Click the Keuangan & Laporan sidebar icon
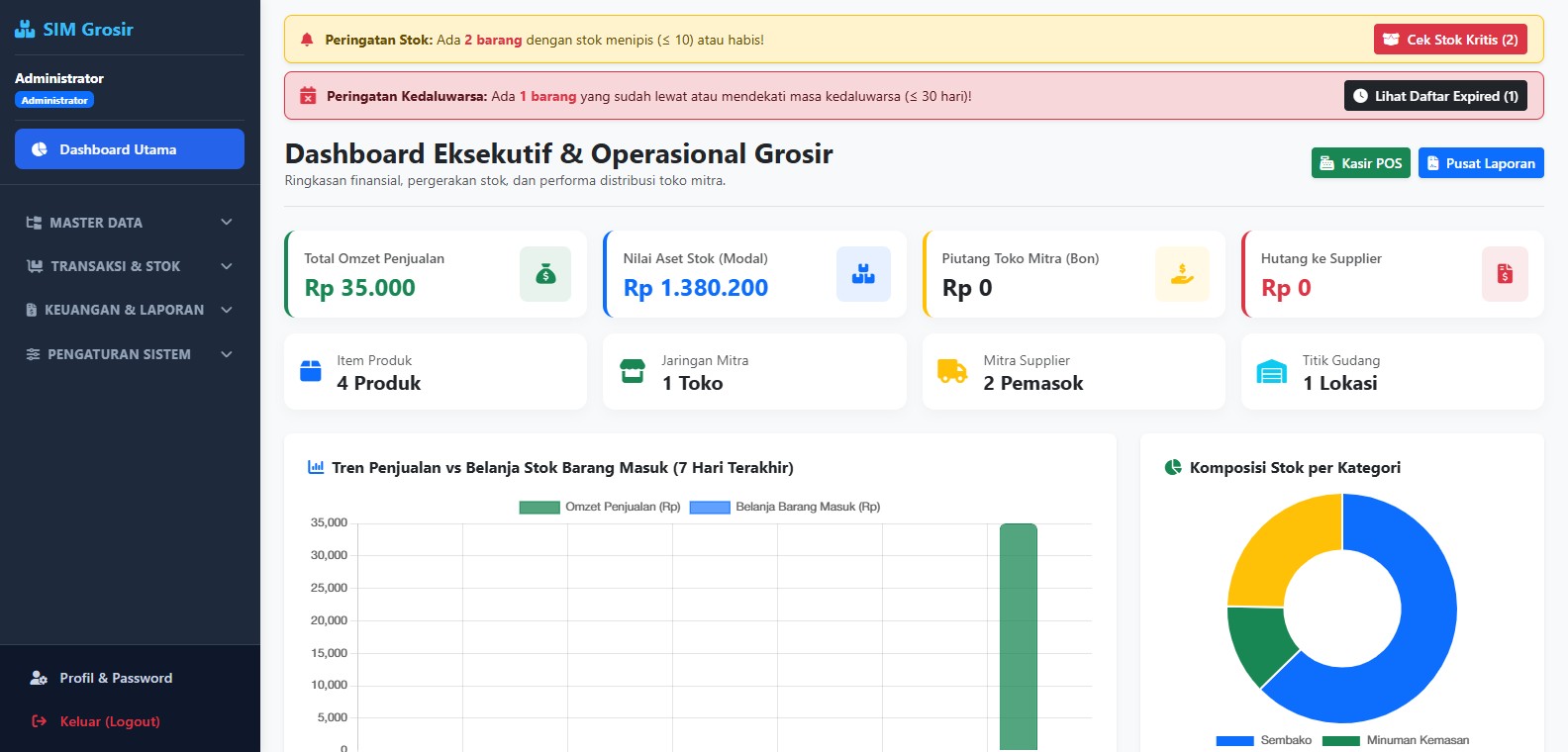Viewport: 1568px width, 752px height. (32, 310)
